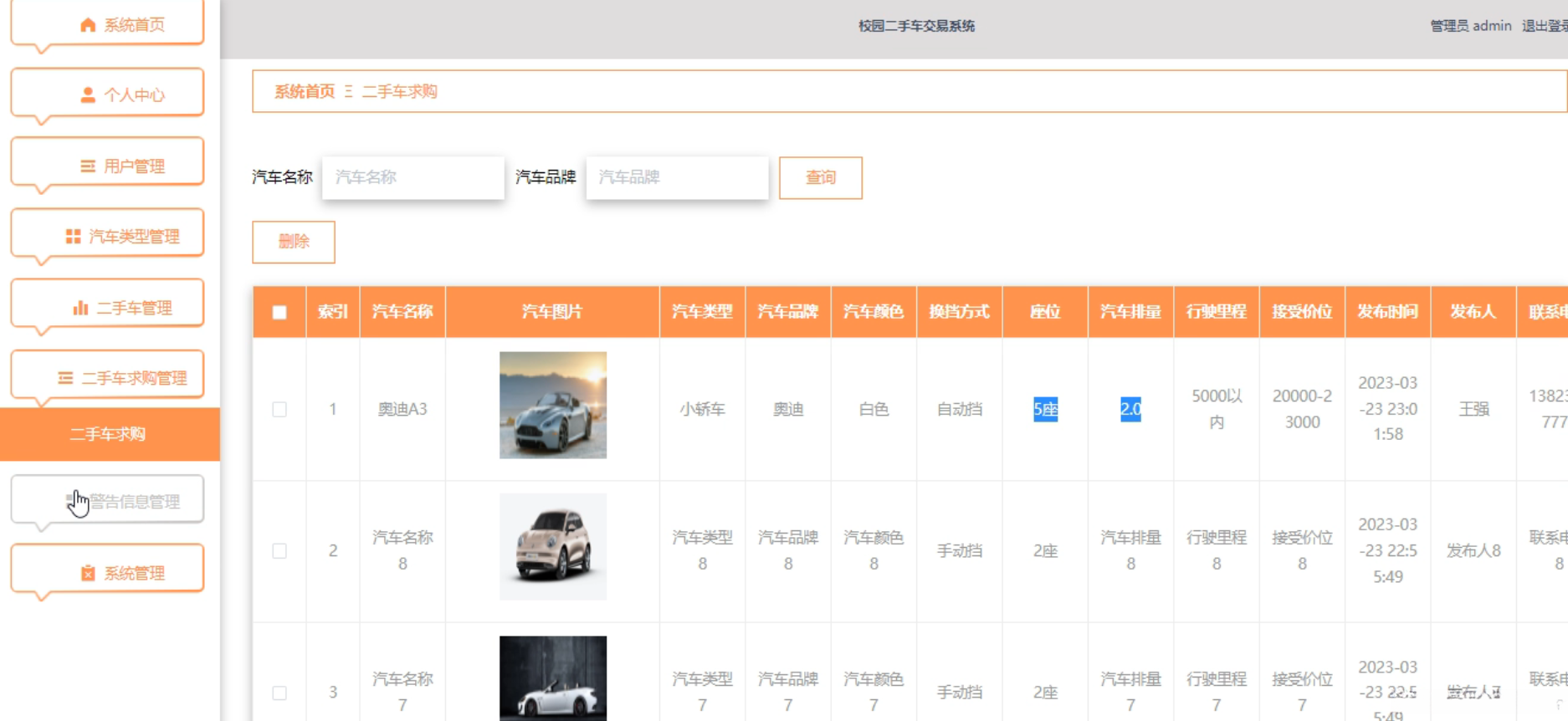Image resolution: width=1568 pixels, height=721 pixels.
Task: Click the 汽车图片 column header
Action: (x=552, y=312)
